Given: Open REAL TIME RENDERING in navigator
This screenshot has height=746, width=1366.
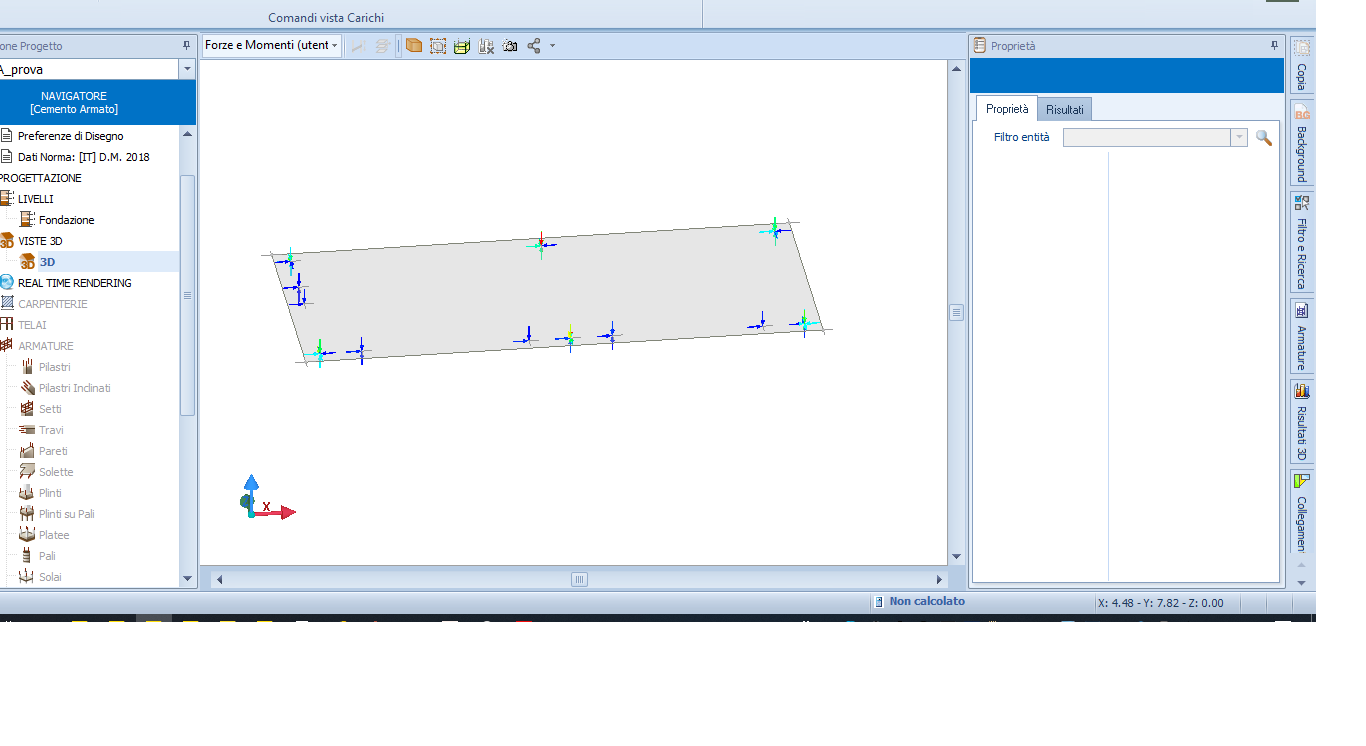Looking at the screenshot, I should (x=74, y=283).
